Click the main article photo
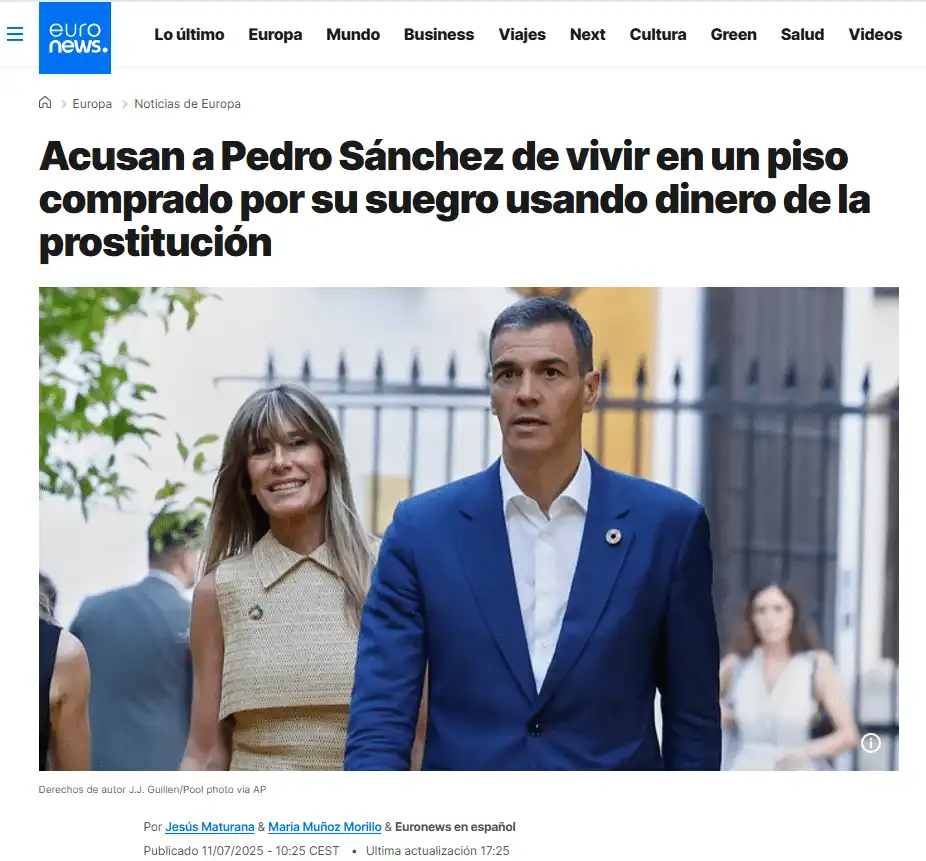This screenshot has width=926, height=861. (x=469, y=529)
